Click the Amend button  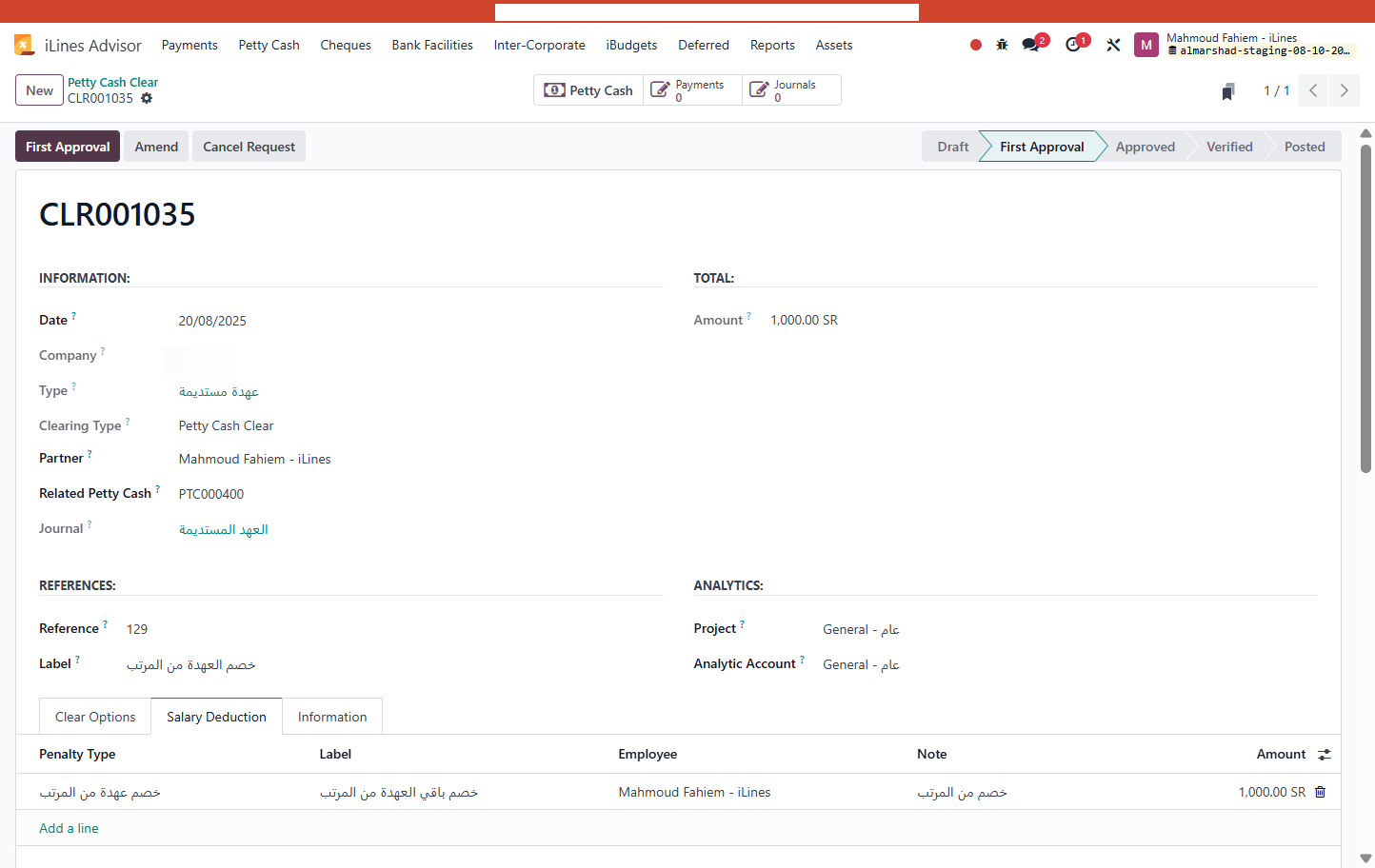[156, 147]
